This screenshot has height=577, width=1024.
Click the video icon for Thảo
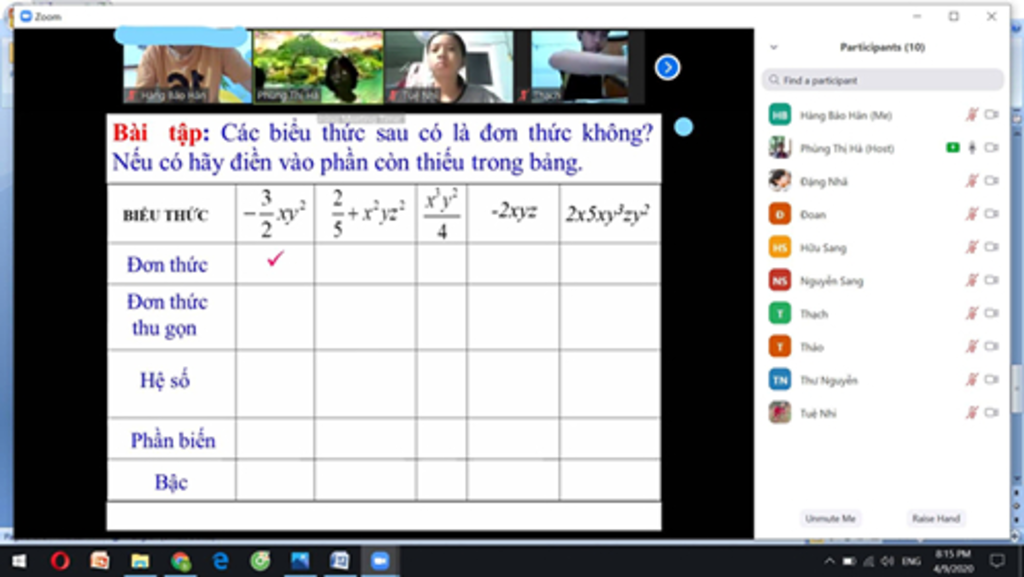(992, 347)
